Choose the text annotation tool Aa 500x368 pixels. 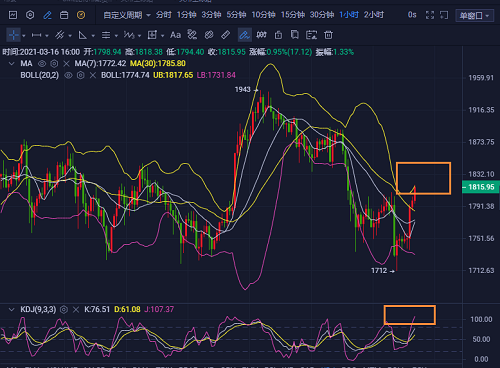coord(175,35)
